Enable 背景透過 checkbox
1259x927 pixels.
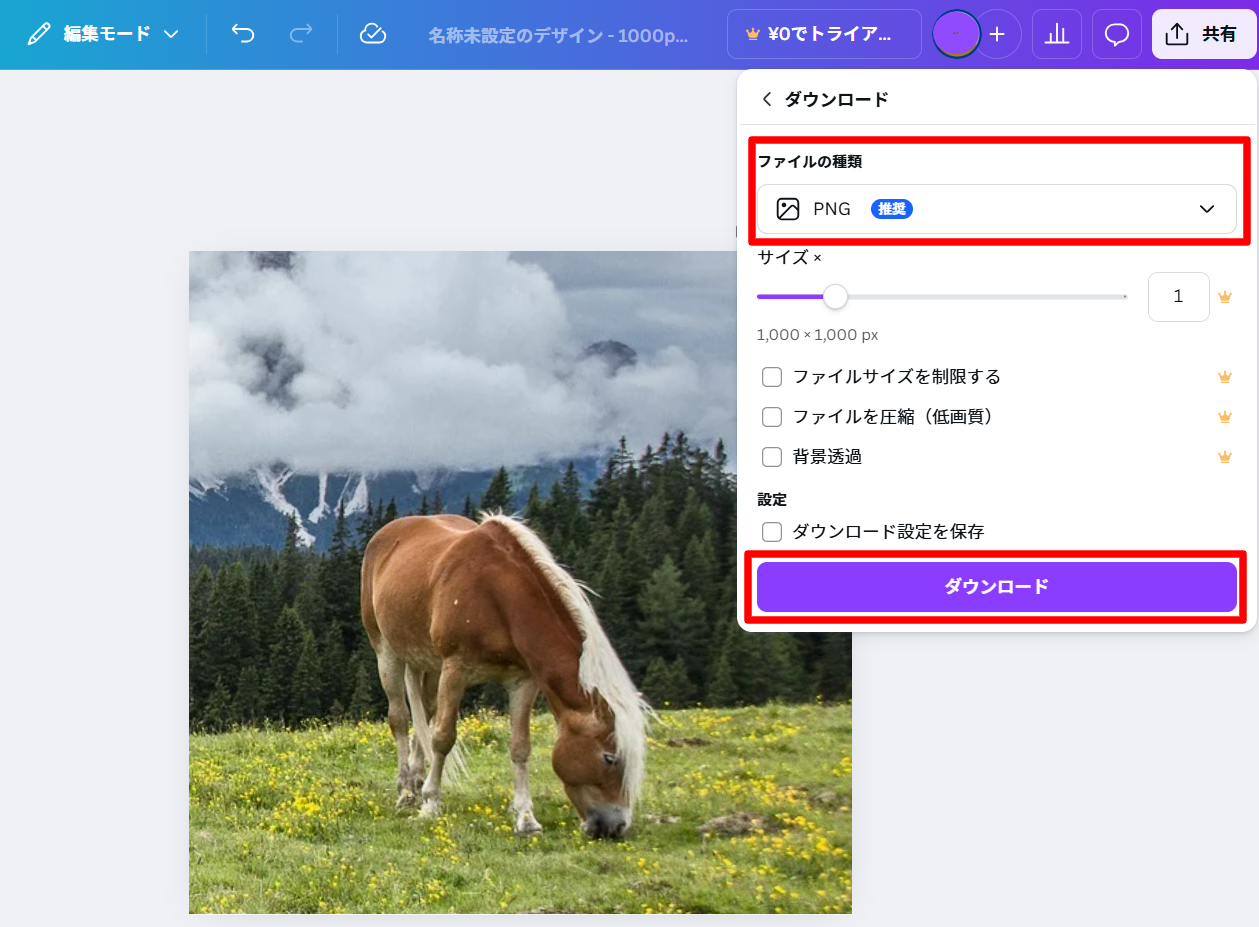click(772, 457)
